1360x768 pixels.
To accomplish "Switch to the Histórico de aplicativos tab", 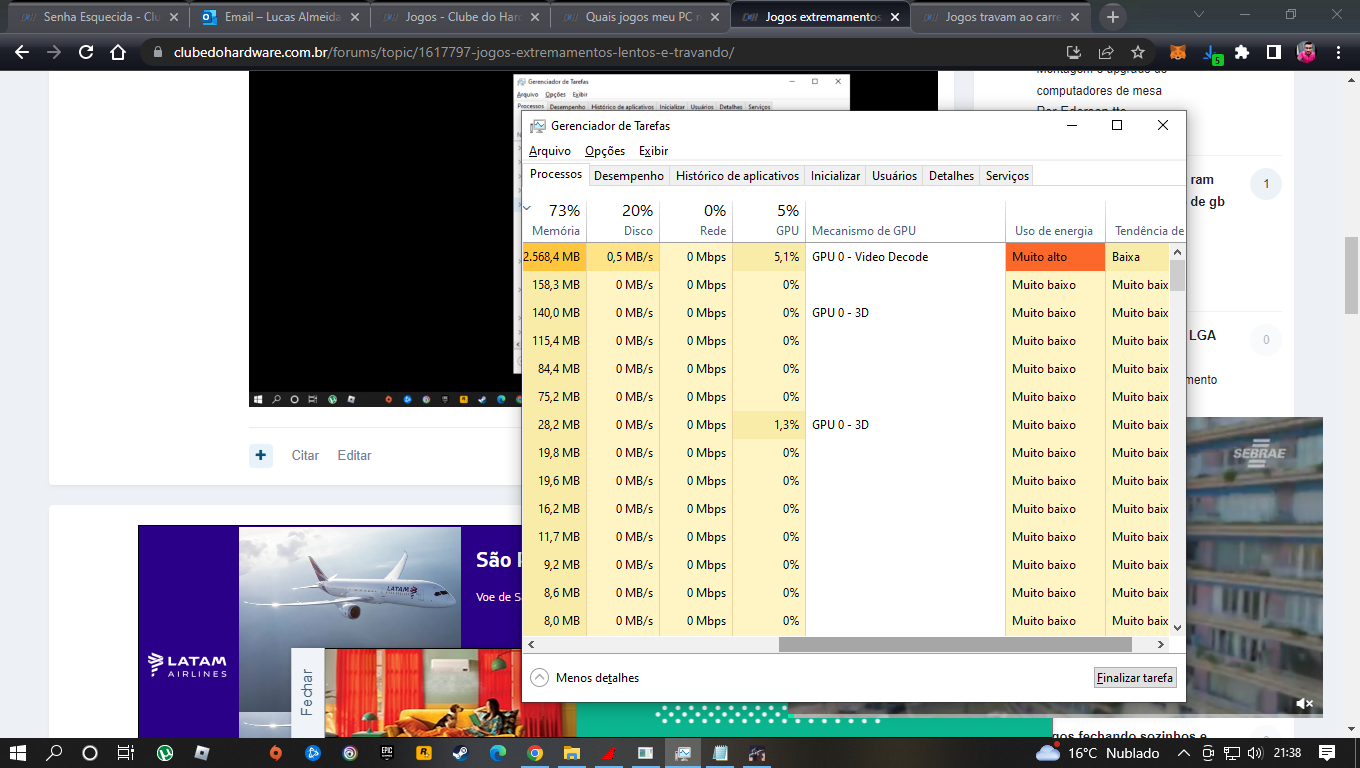I will coord(737,176).
